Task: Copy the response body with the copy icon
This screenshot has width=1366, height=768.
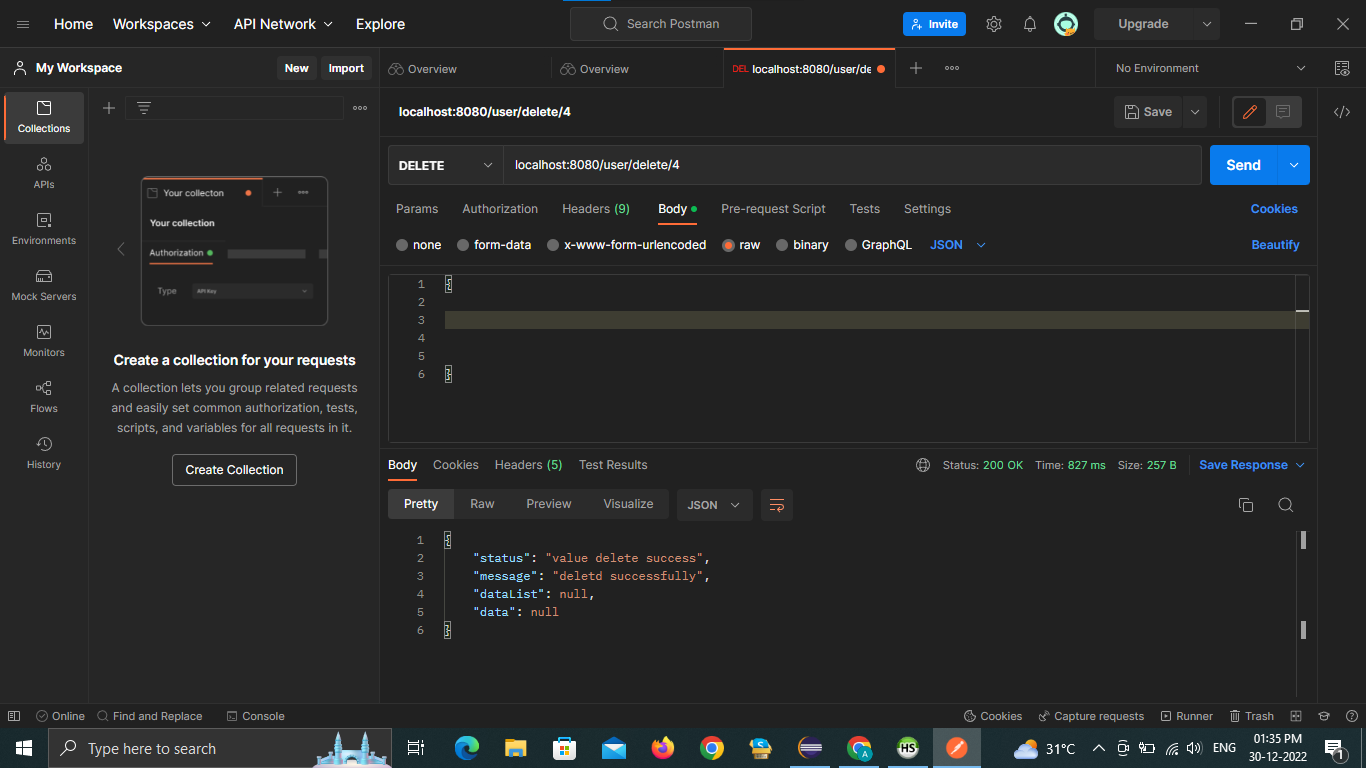Action: click(1246, 505)
